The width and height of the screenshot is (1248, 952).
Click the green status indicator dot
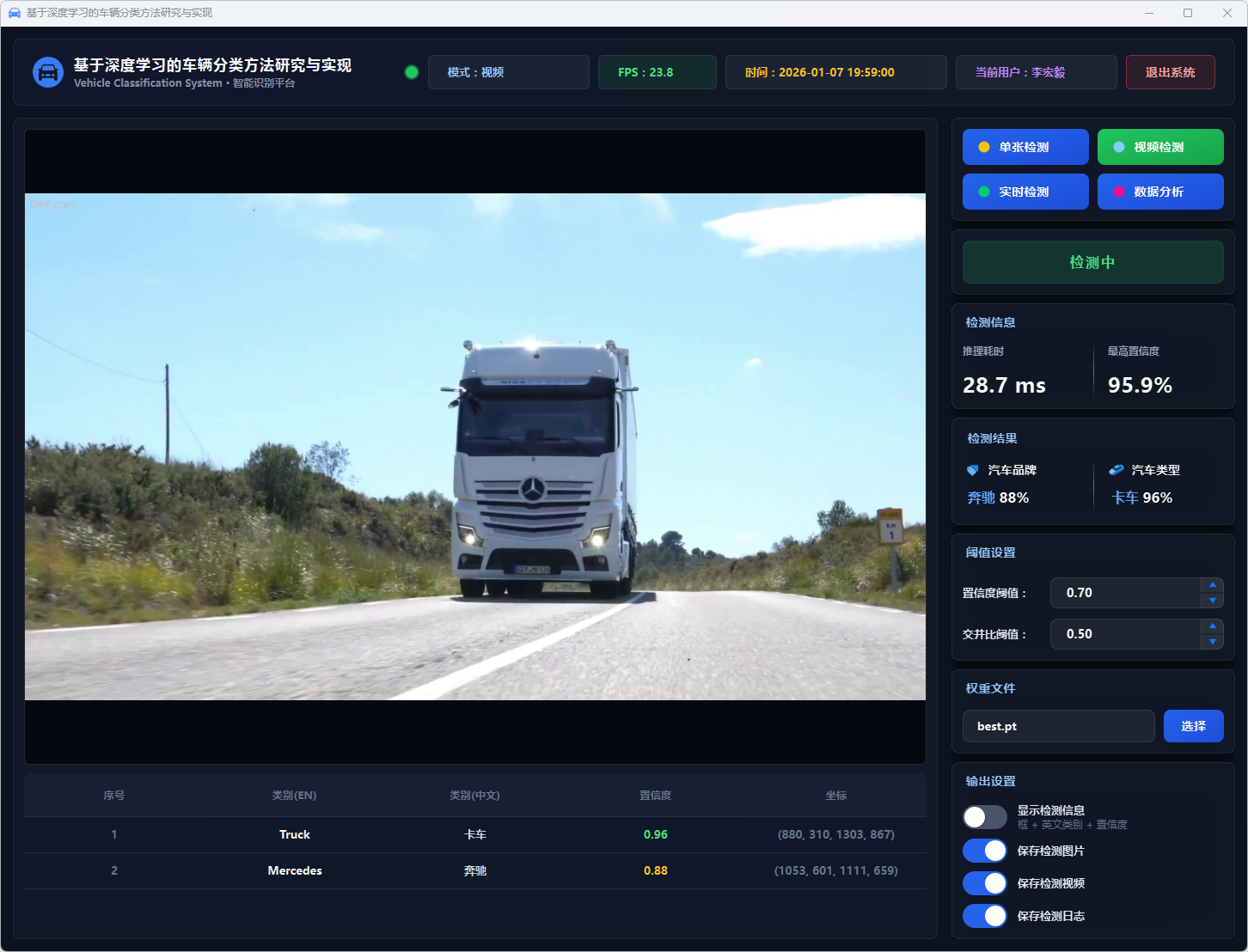(x=412, y=72)
